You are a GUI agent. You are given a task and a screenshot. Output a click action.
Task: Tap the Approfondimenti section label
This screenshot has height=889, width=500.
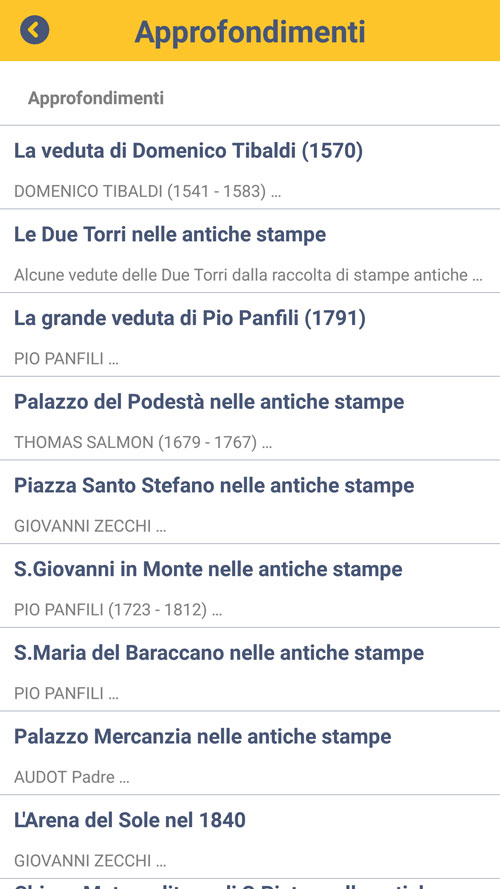[96, 98]
